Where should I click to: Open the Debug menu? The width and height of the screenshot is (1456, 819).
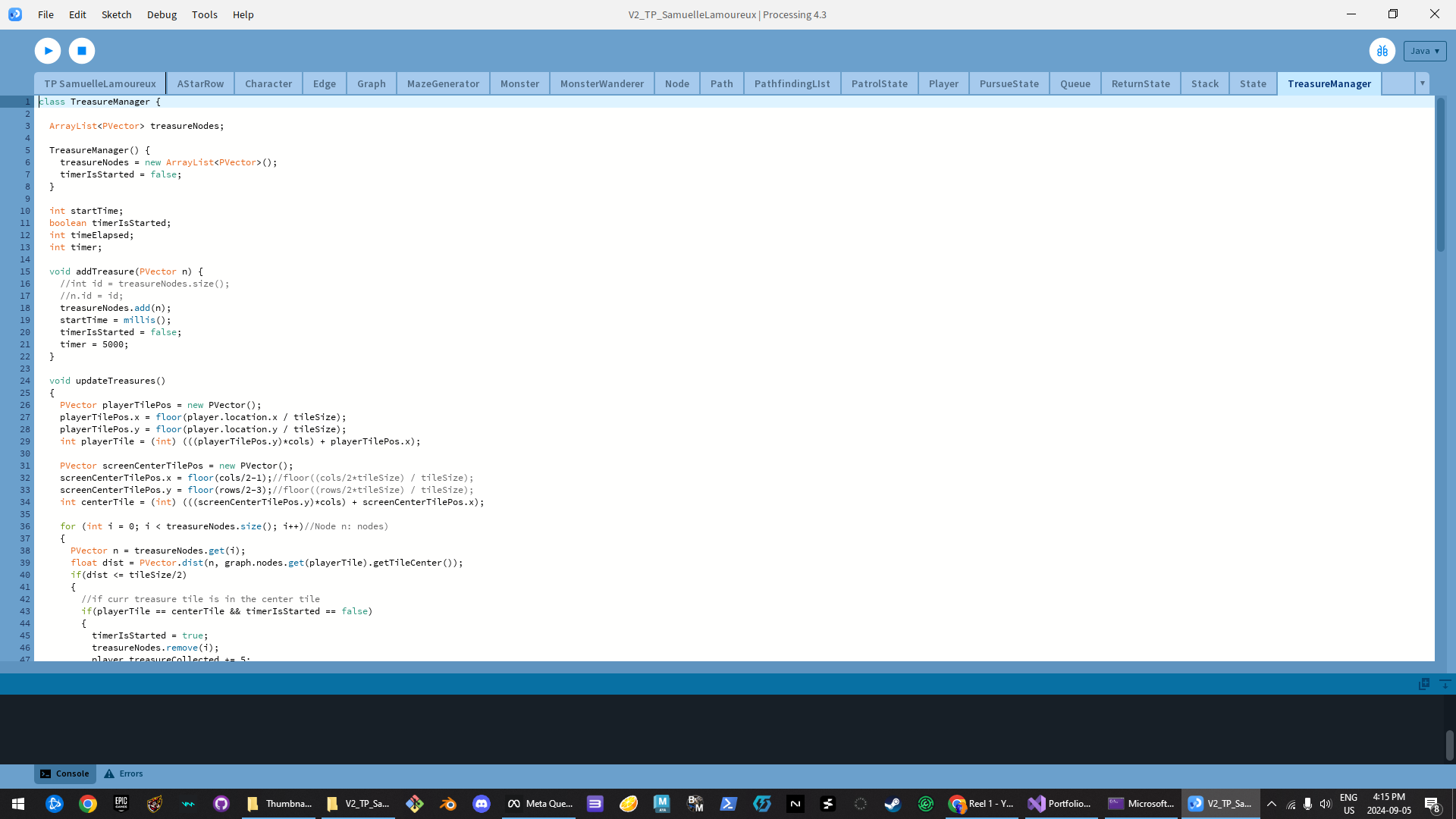(162, 14)
